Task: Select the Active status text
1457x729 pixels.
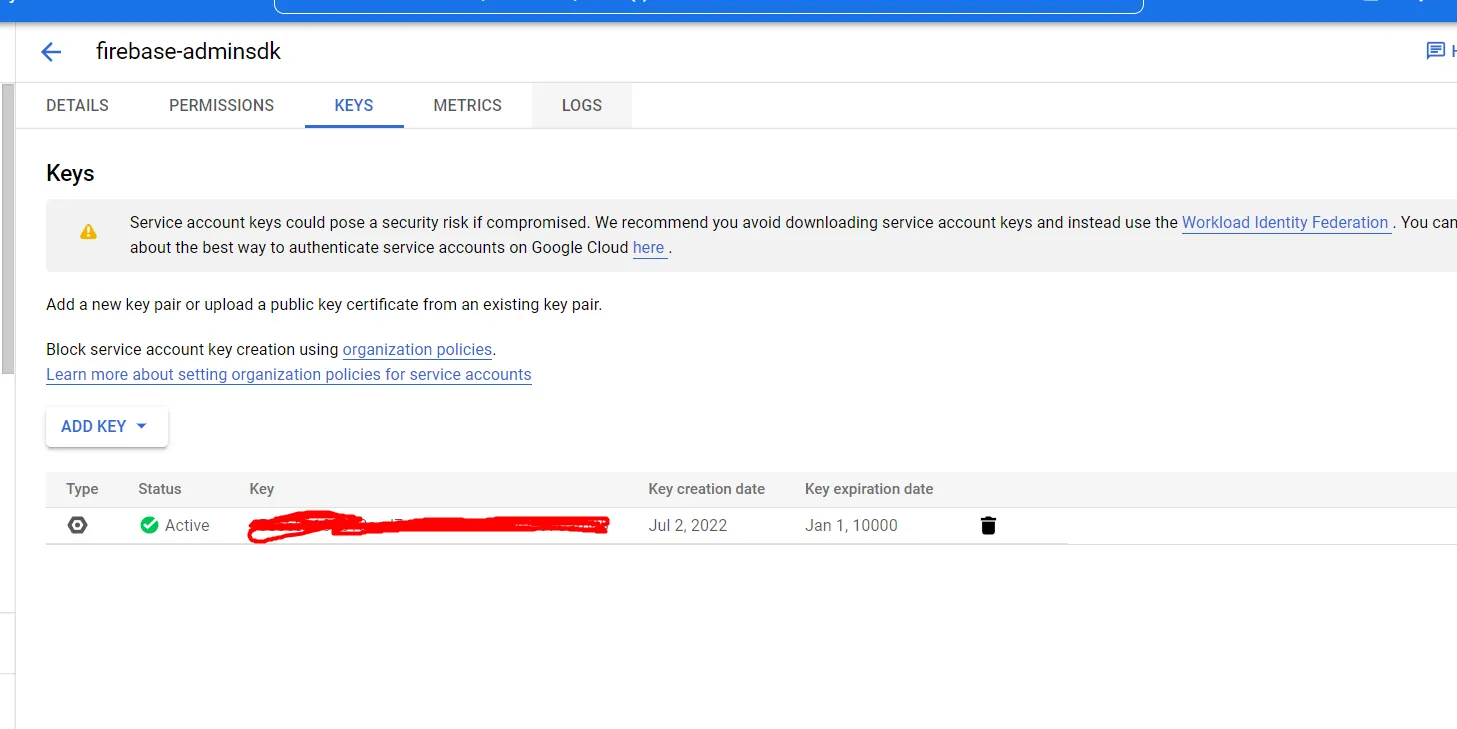Action: 187,525
